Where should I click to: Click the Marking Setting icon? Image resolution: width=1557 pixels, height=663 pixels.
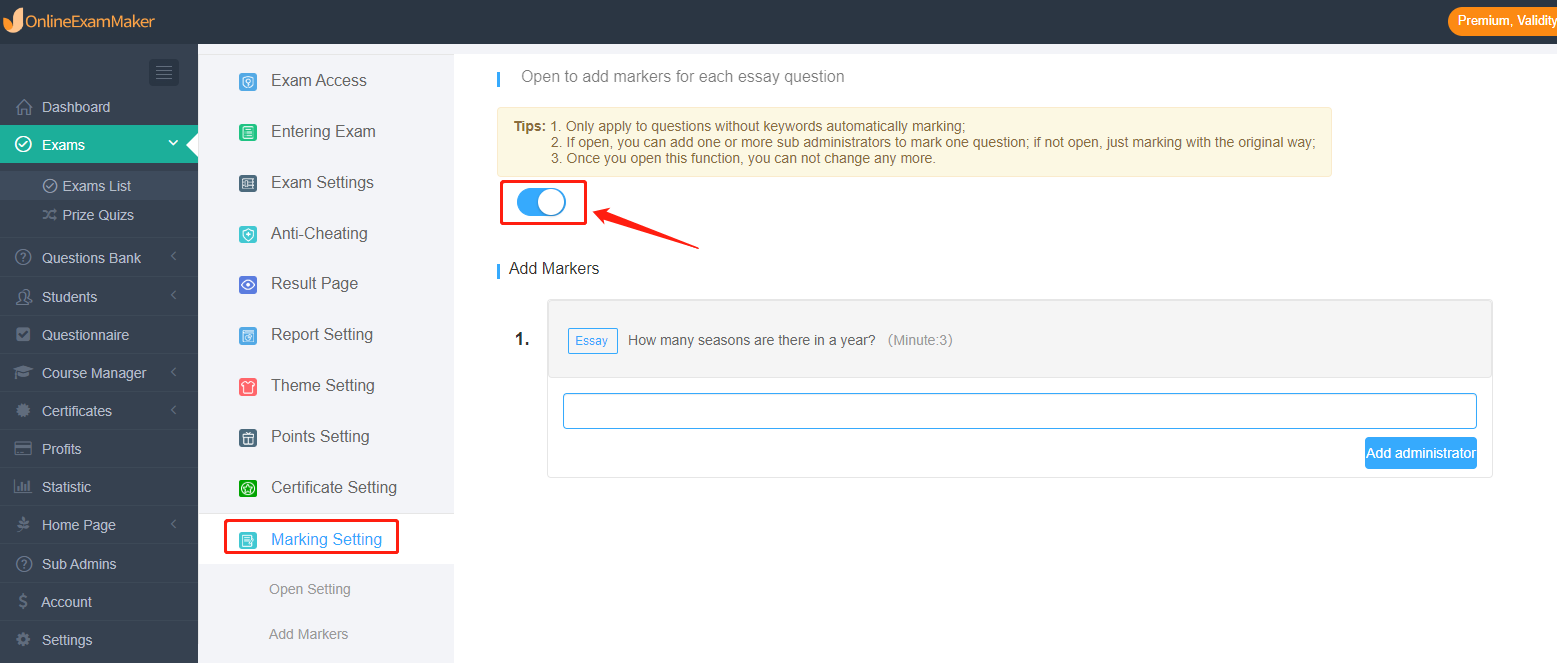[x=248, y=540]
